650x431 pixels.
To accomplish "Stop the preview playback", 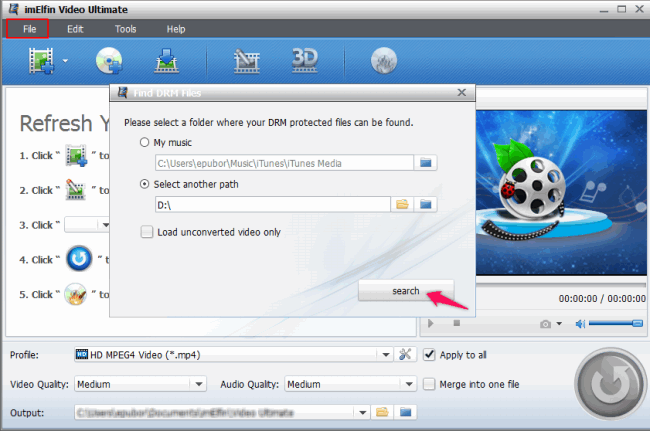I will [457, 323].
